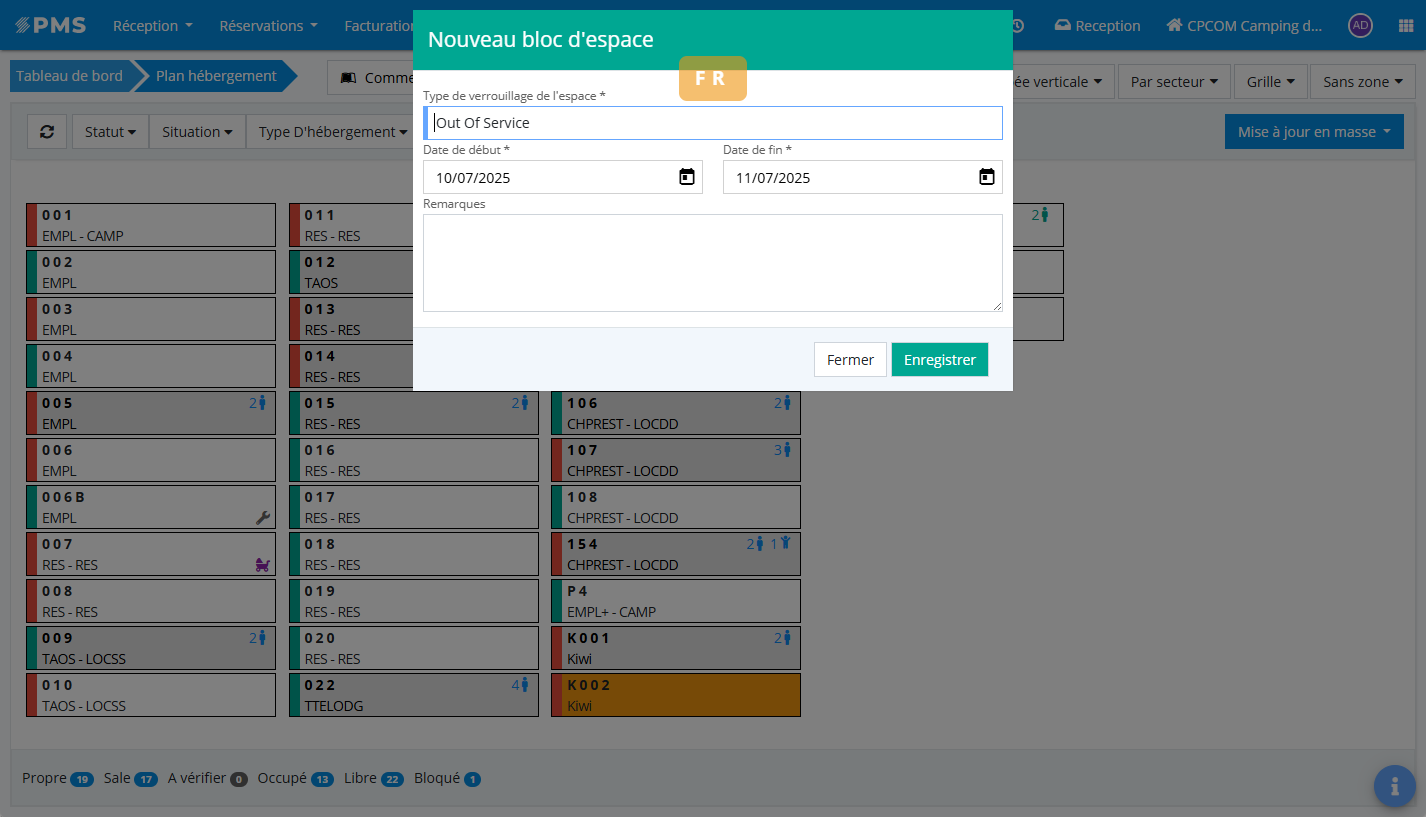Viewport: 1426px width, 817px height.
Task: Expand the Situation filter dropdown
Action: pos(197,131)
